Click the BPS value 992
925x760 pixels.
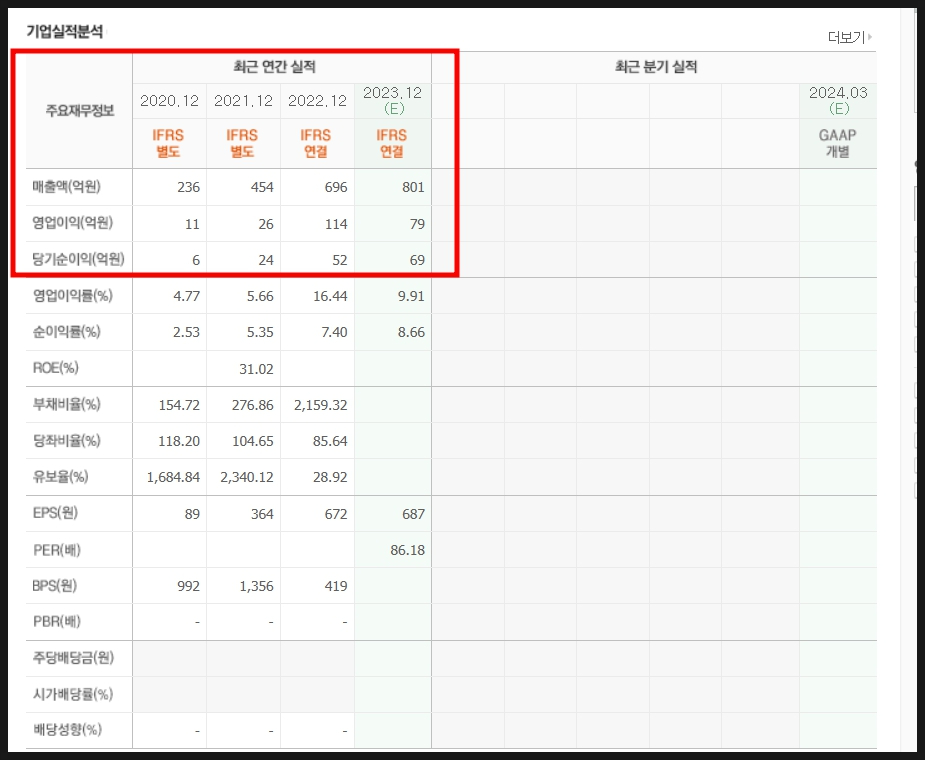pos(189,587)
